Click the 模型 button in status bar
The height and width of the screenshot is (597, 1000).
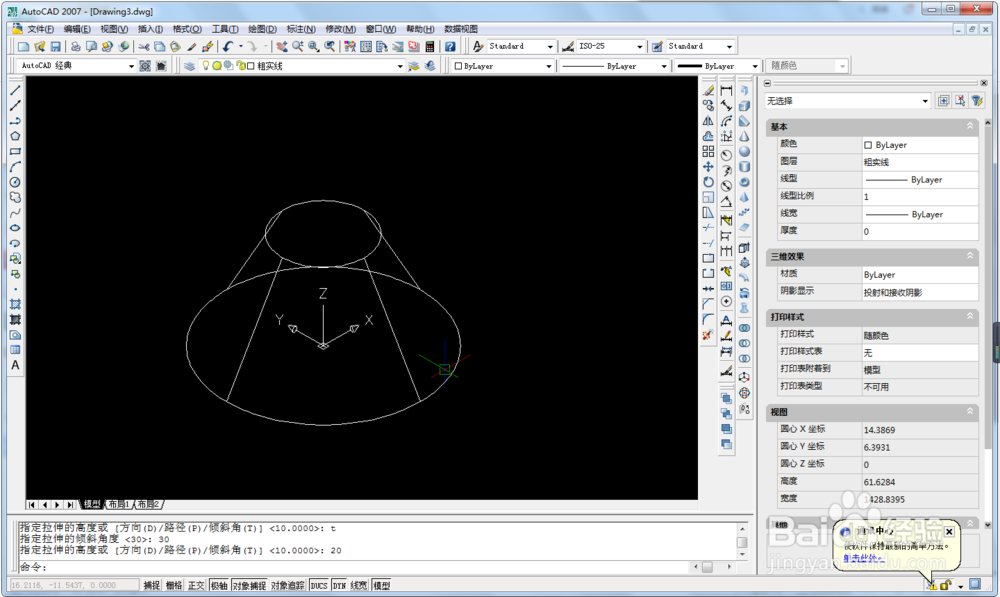pyautogui.click(x=381, y=585)
